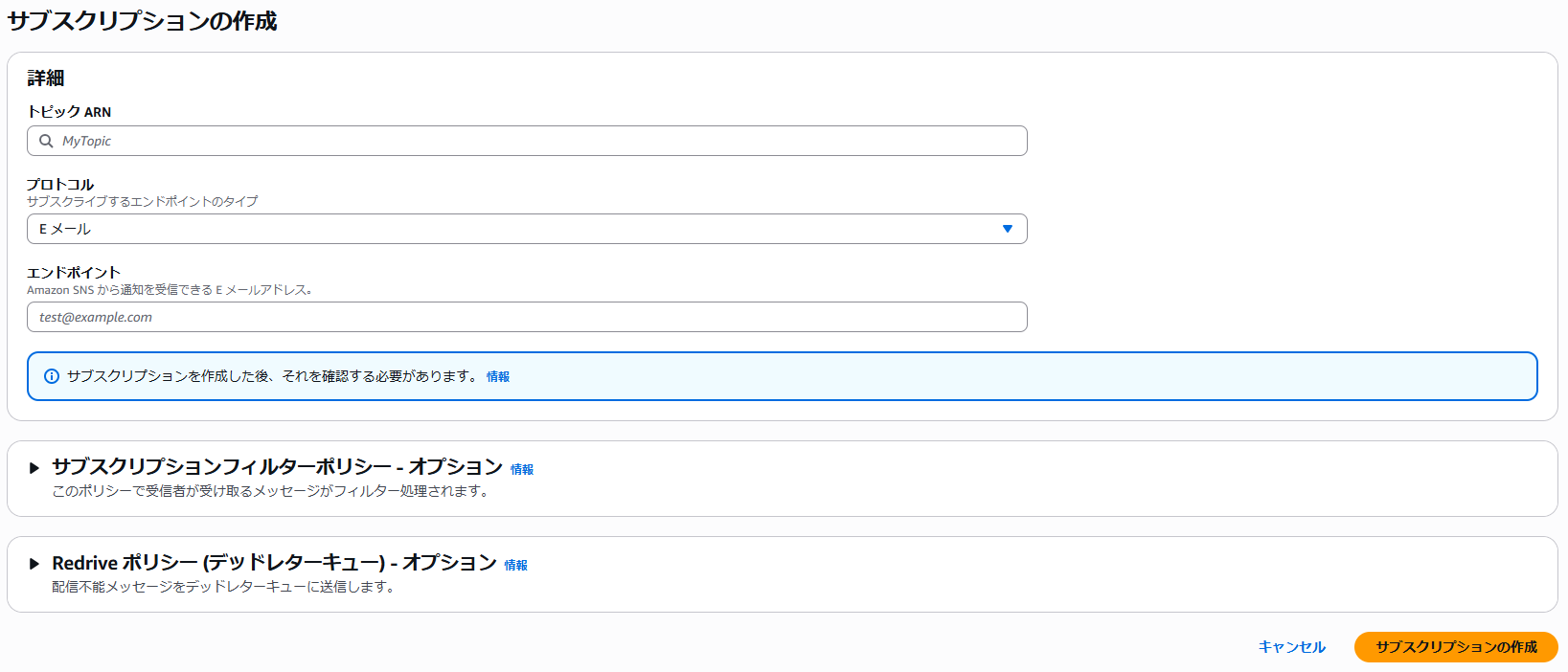The image size is (1568, 672).
Task: Open the 情報 link beside Redrive policy heading
Action: pyautogui.click(x=516, y=566)
